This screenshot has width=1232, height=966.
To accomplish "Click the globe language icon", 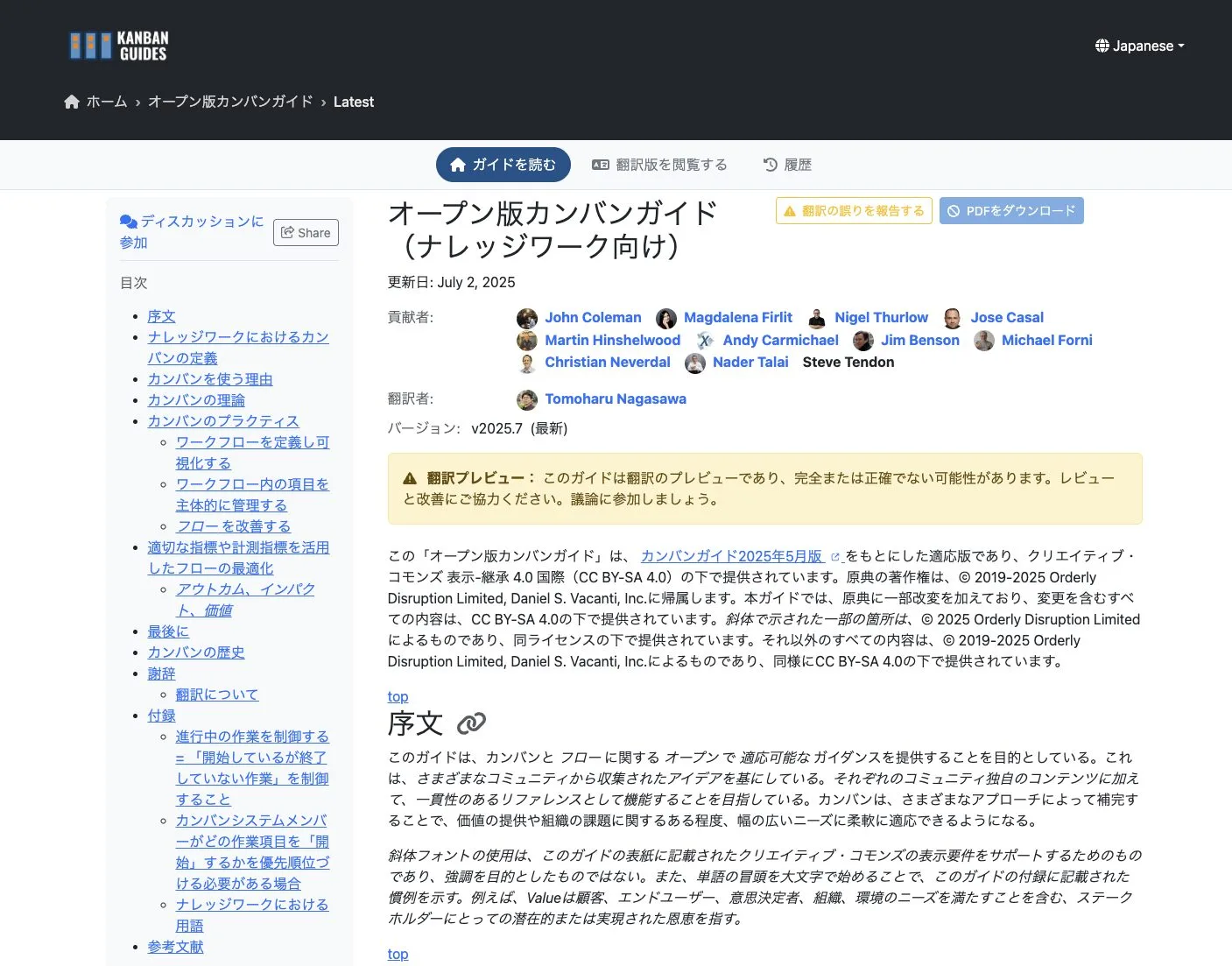I will click(x=1102, y=46).
